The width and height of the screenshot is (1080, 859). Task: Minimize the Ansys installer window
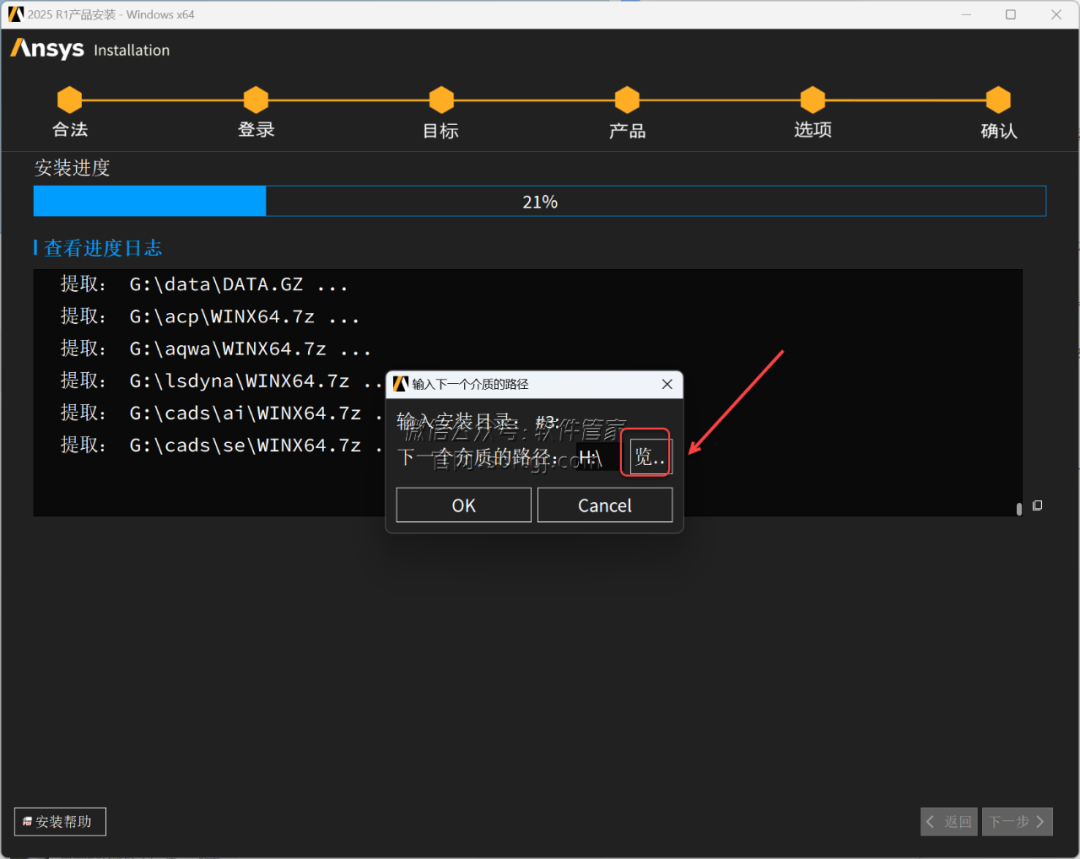click(x=966, y=14)
